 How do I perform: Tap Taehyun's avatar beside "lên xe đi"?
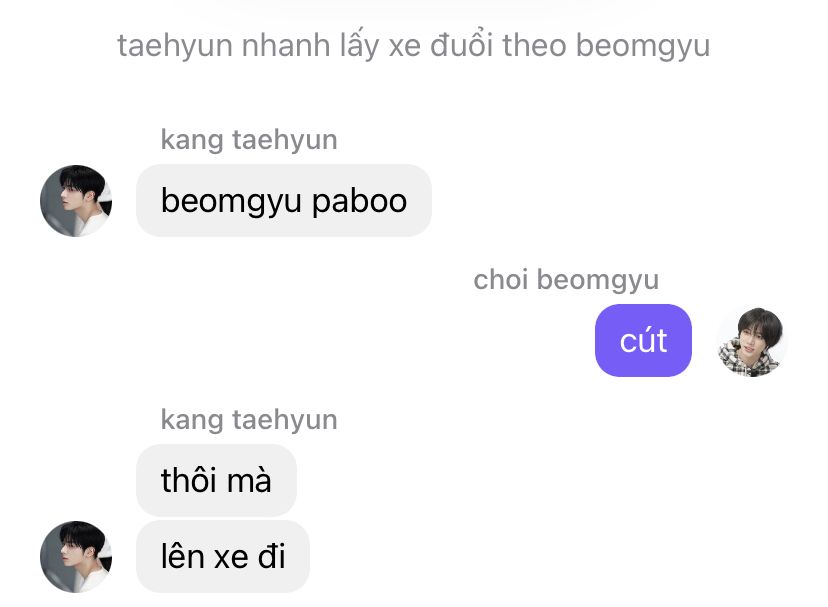coord(76,556)
